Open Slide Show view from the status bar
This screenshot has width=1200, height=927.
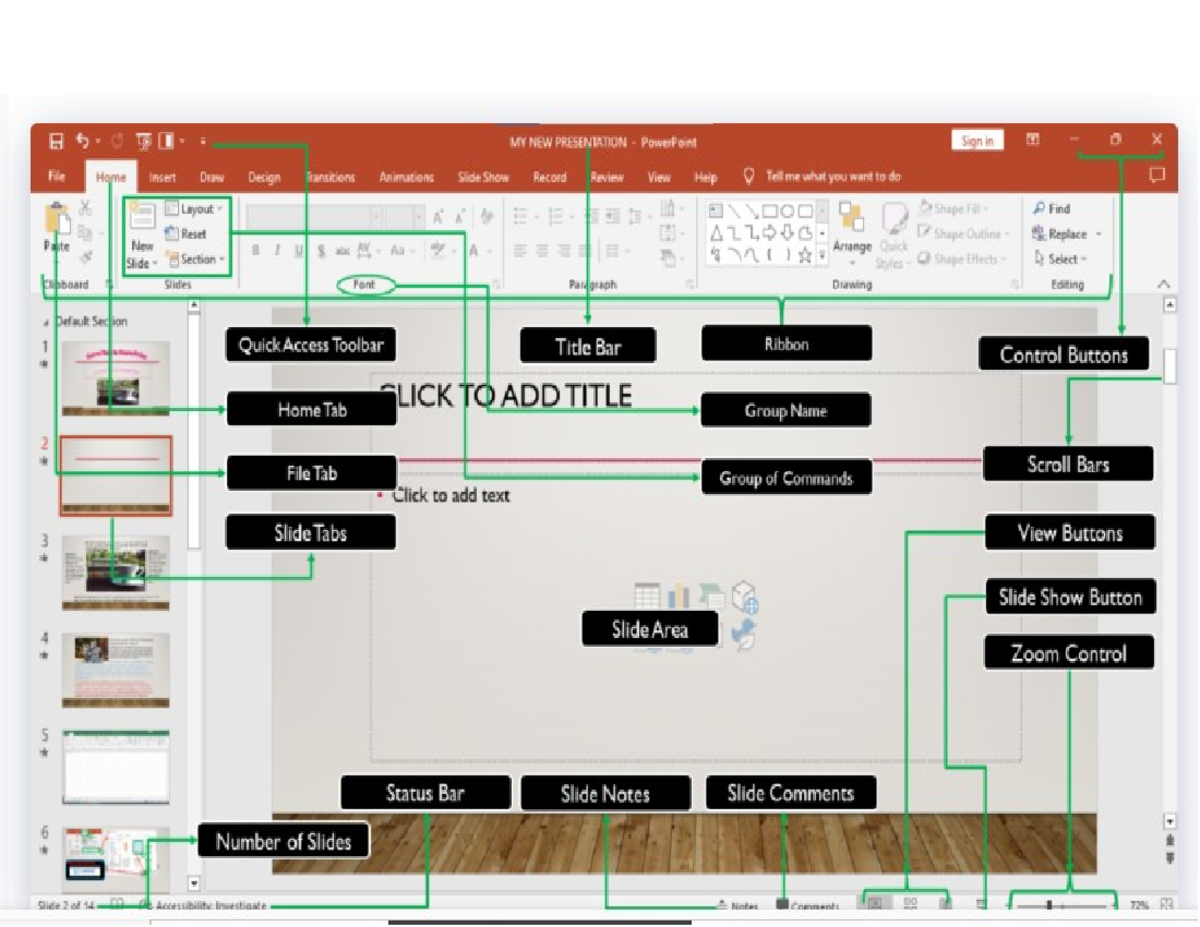[982, 902]
